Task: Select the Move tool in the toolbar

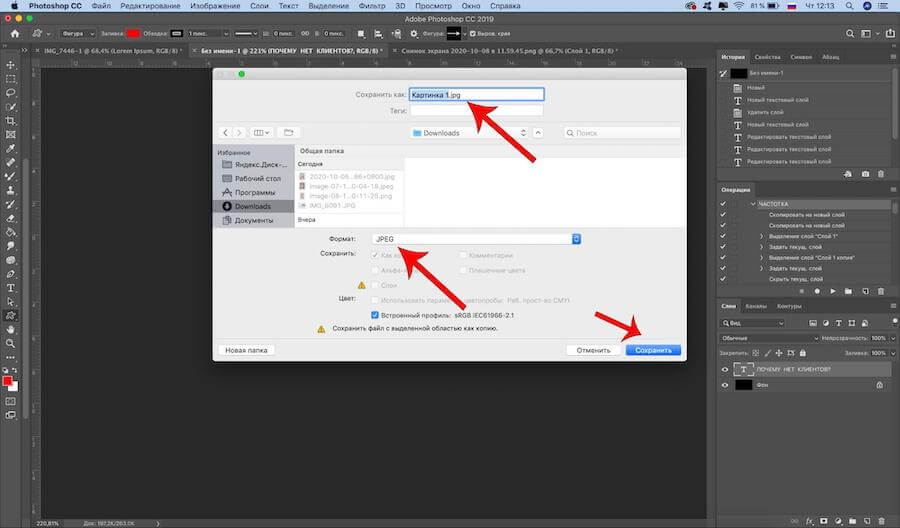Action: click(10, 62)
